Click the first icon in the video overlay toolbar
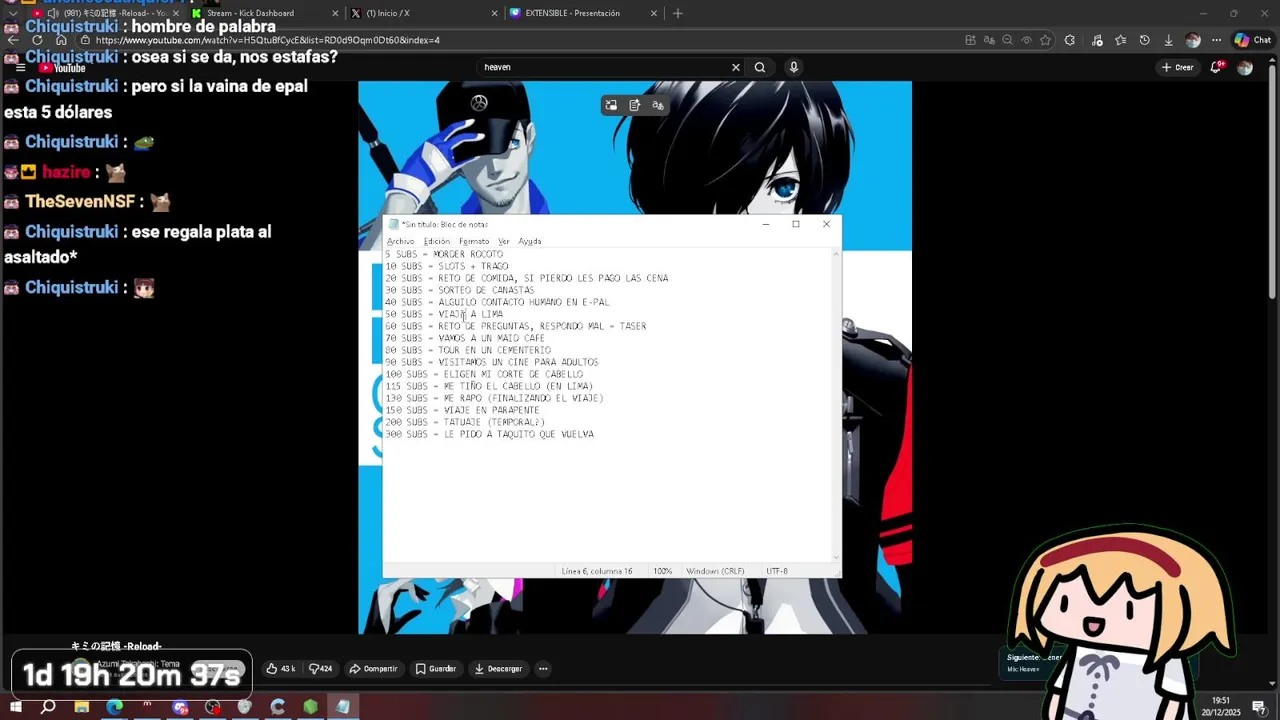1280x720 pixels. tap(611, 105)
